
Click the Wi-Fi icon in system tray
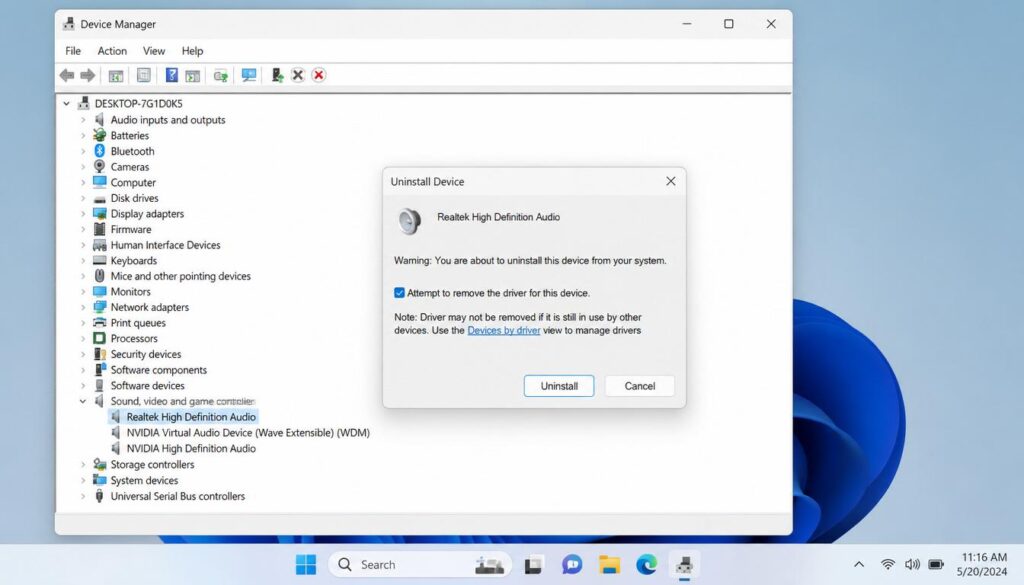(x=888, y=564)
